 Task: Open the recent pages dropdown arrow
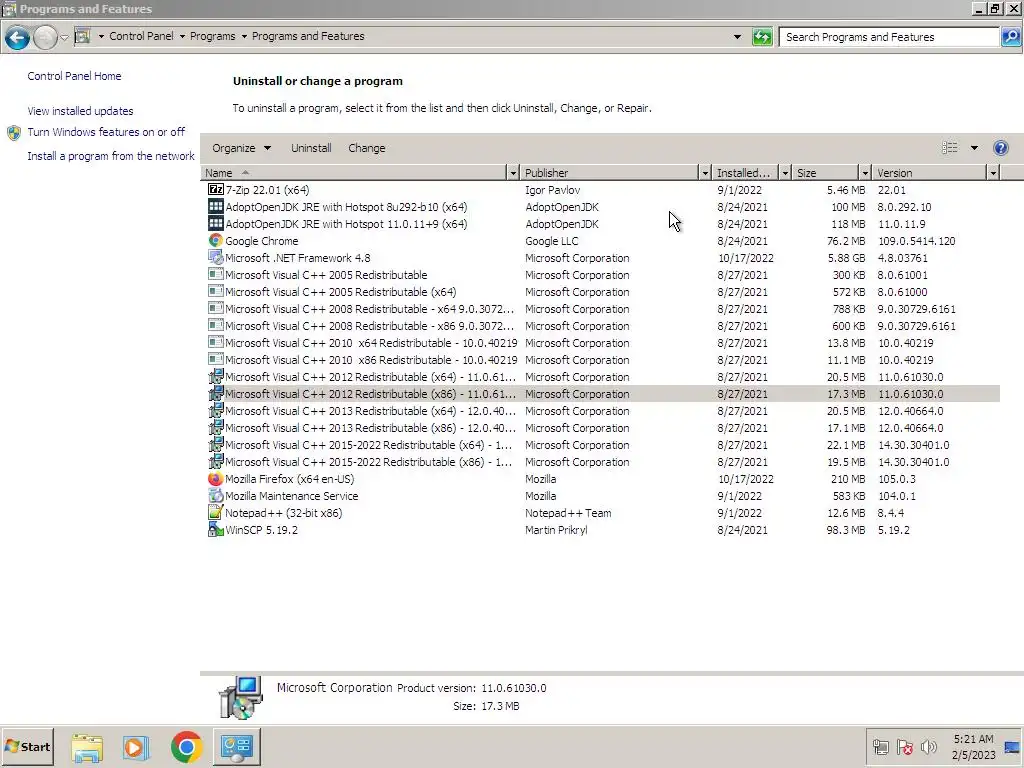[64, 37]
